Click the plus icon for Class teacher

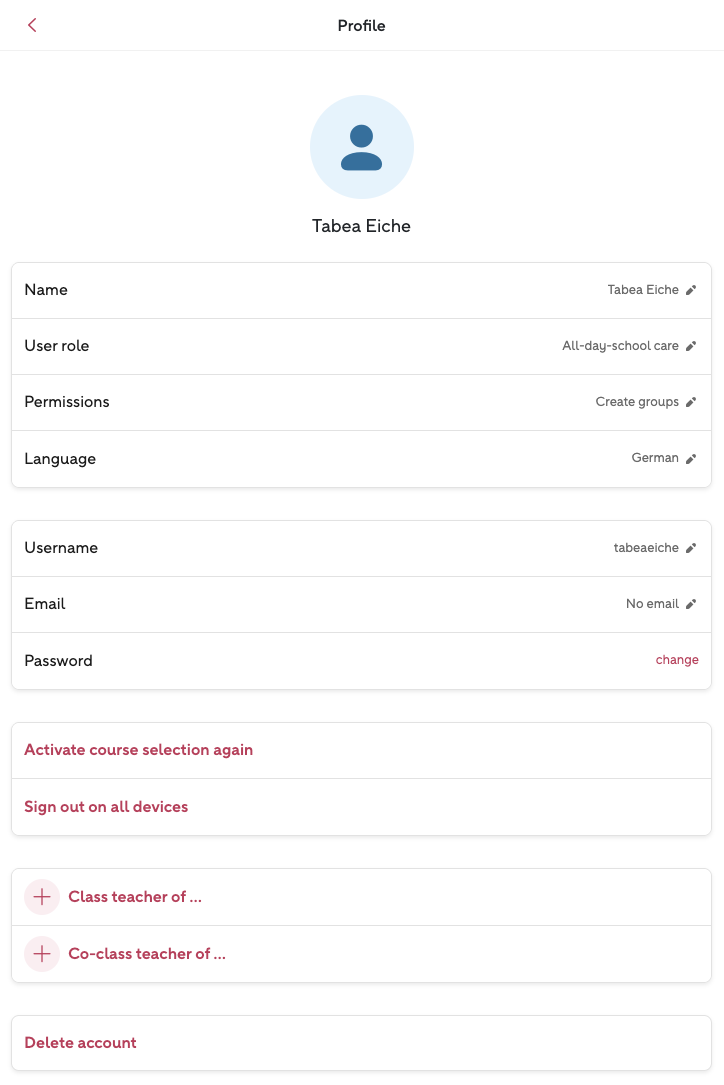(x=42, y=897)
